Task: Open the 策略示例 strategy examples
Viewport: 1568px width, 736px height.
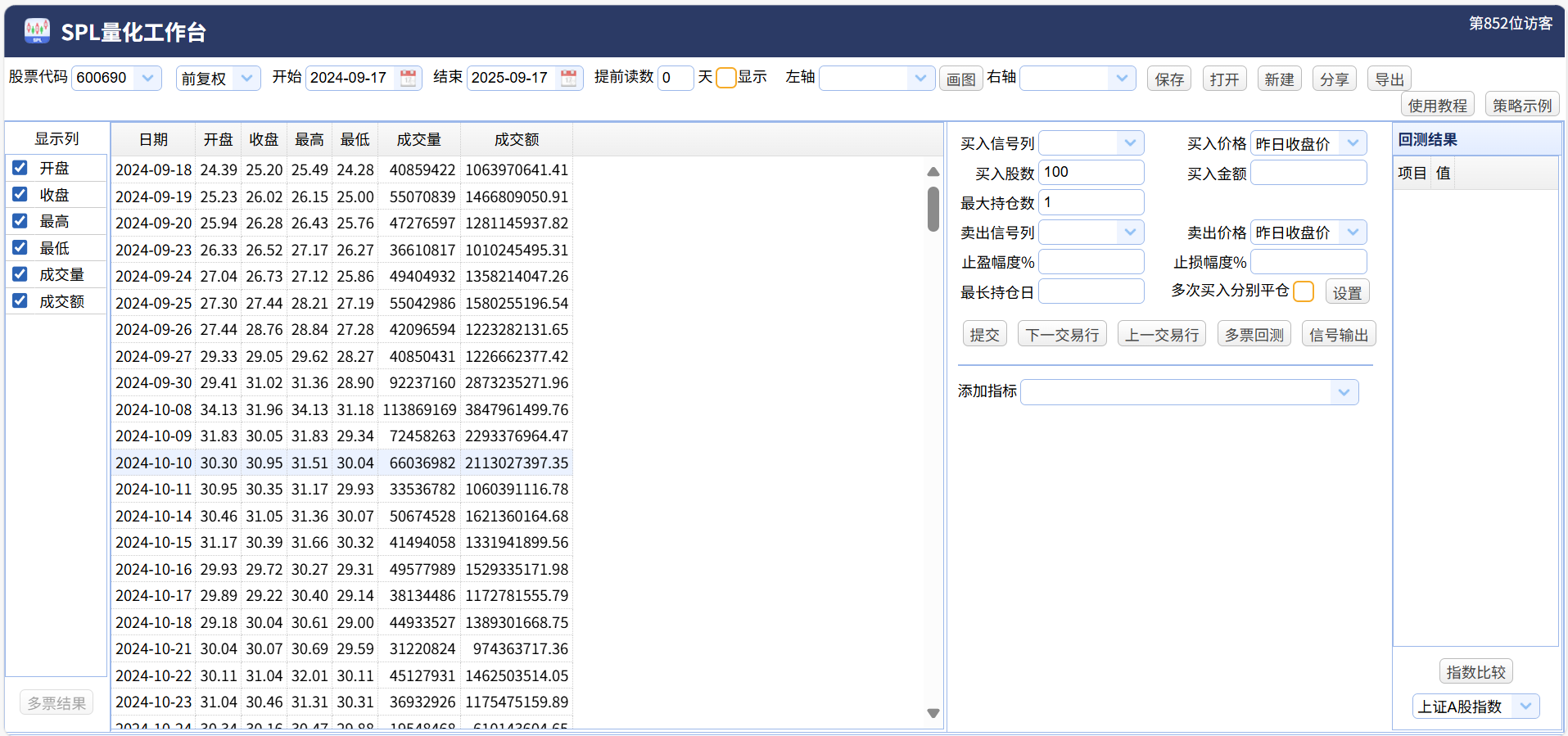Action: tap(1522, 105)
